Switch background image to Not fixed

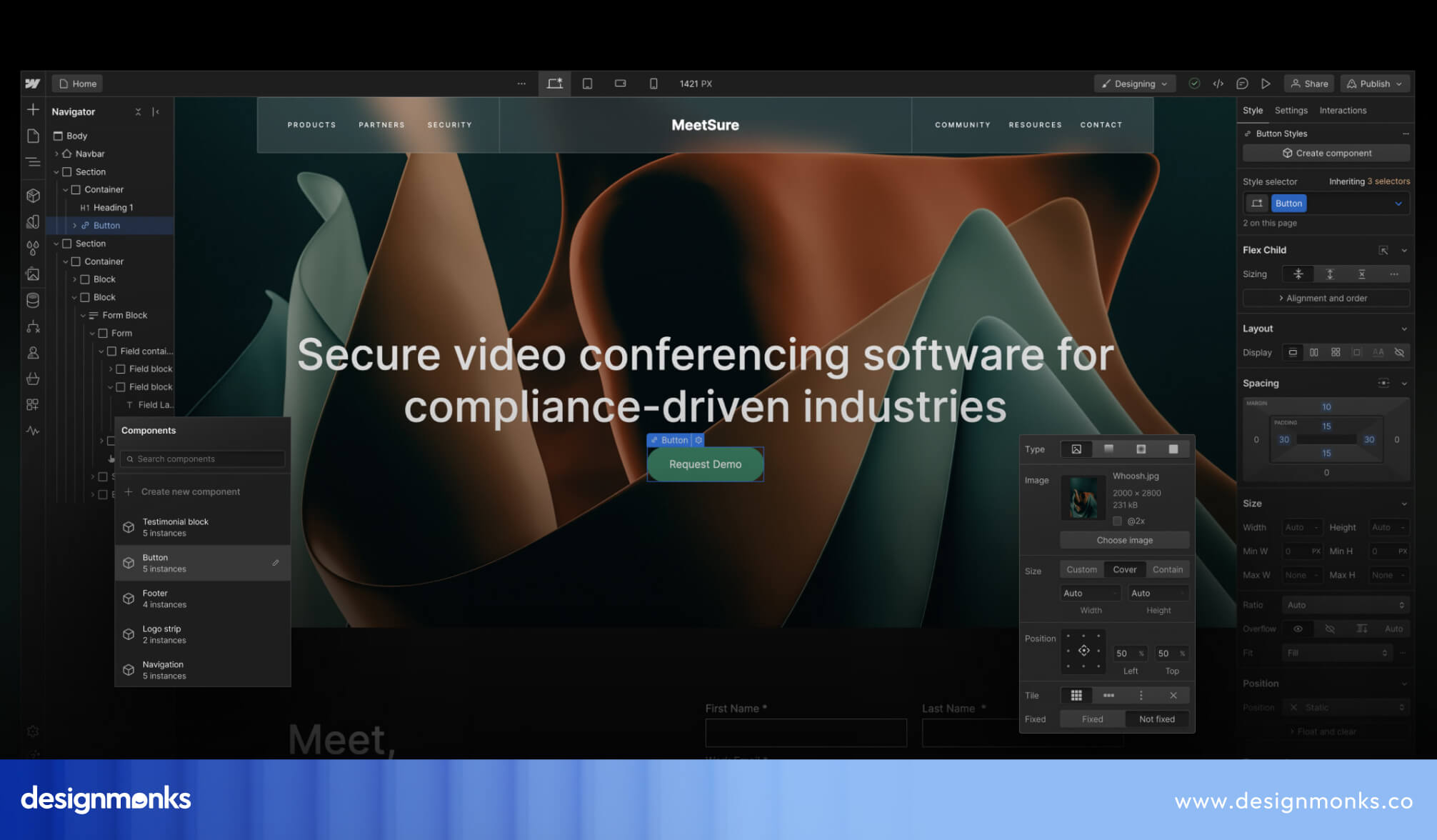[x=1157, y=719]
